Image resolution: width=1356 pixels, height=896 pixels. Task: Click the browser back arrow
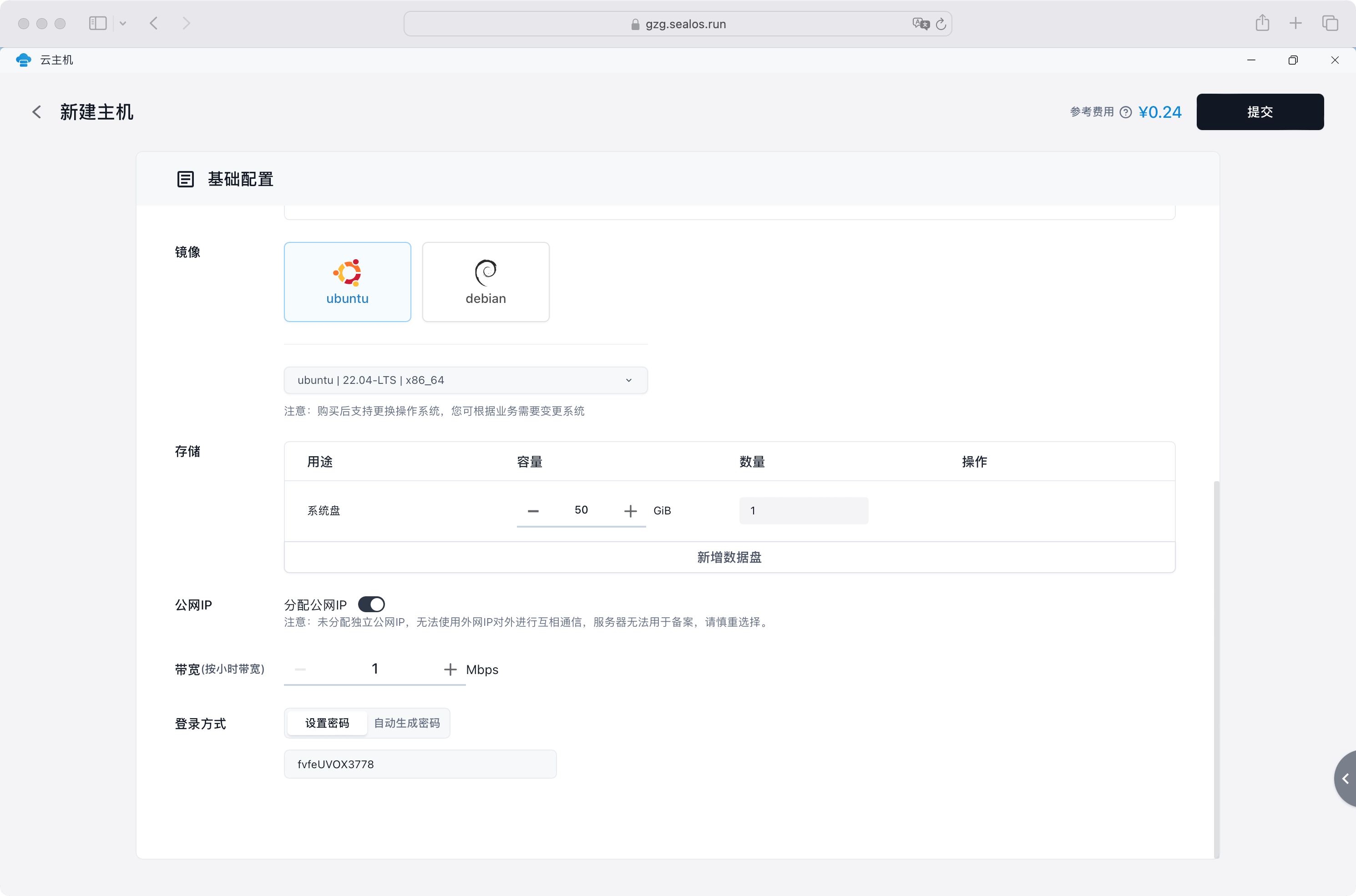(x=154, y=24)
